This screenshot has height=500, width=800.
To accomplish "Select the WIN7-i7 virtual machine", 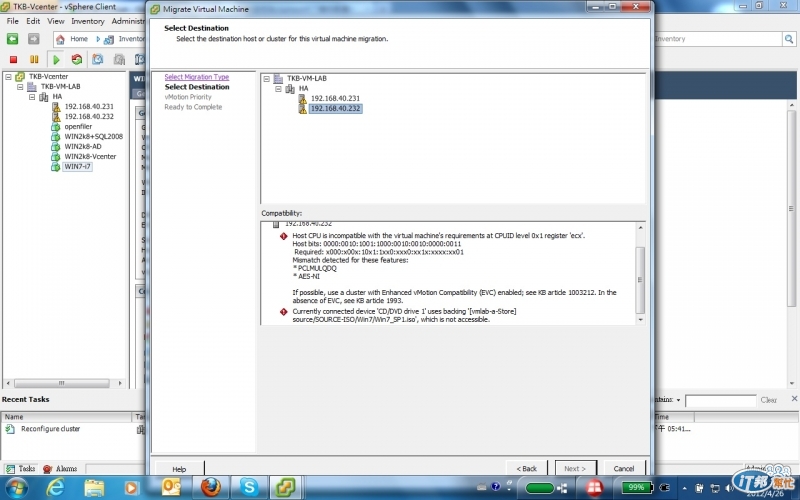I will (77, 167).
